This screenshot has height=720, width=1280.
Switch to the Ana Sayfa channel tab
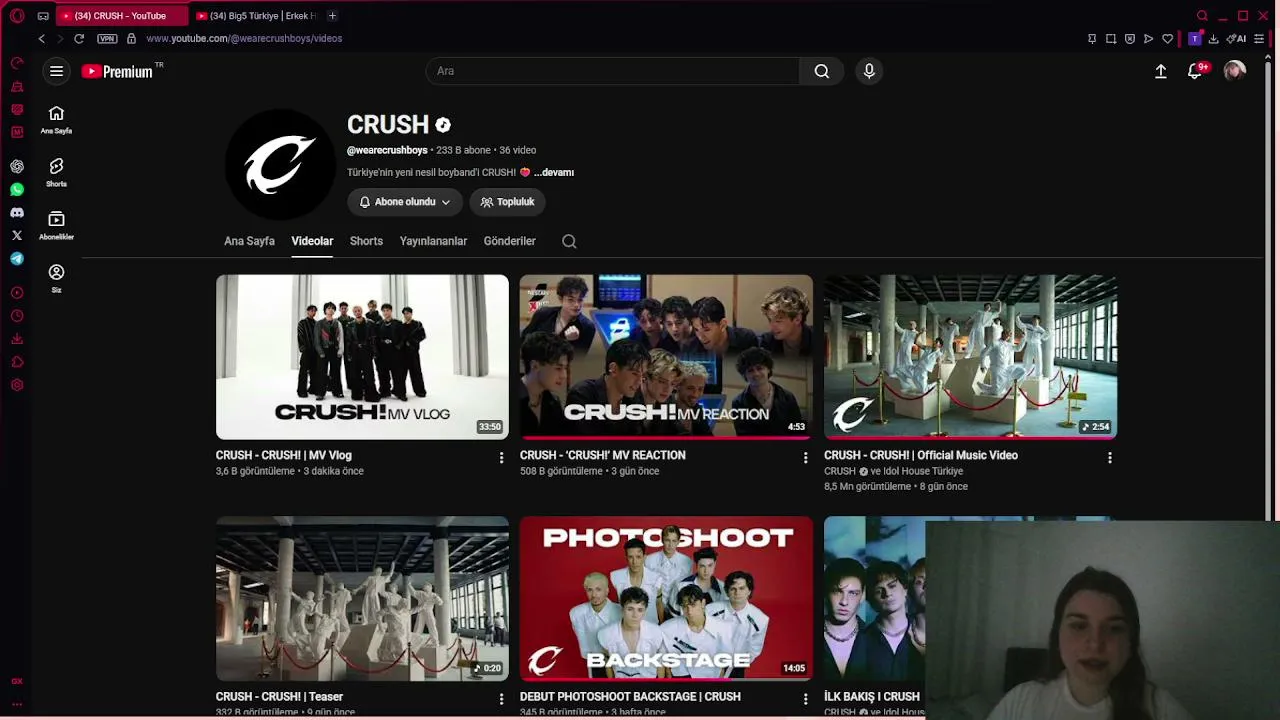(249, 241)
